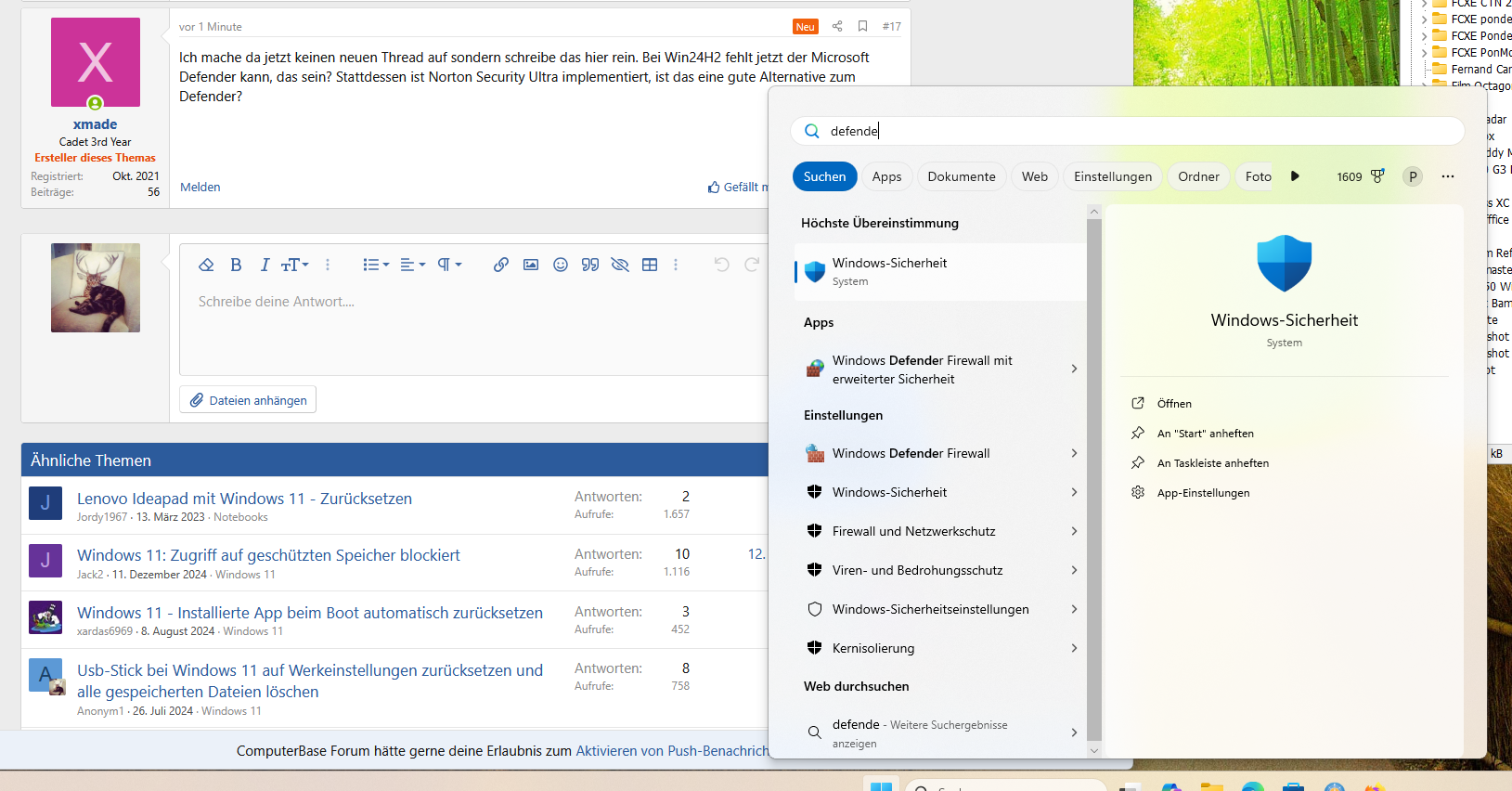Screen dimensions: 1512x791
Task: Click An "Start" anheften
Action: [x=1205, y=433]
